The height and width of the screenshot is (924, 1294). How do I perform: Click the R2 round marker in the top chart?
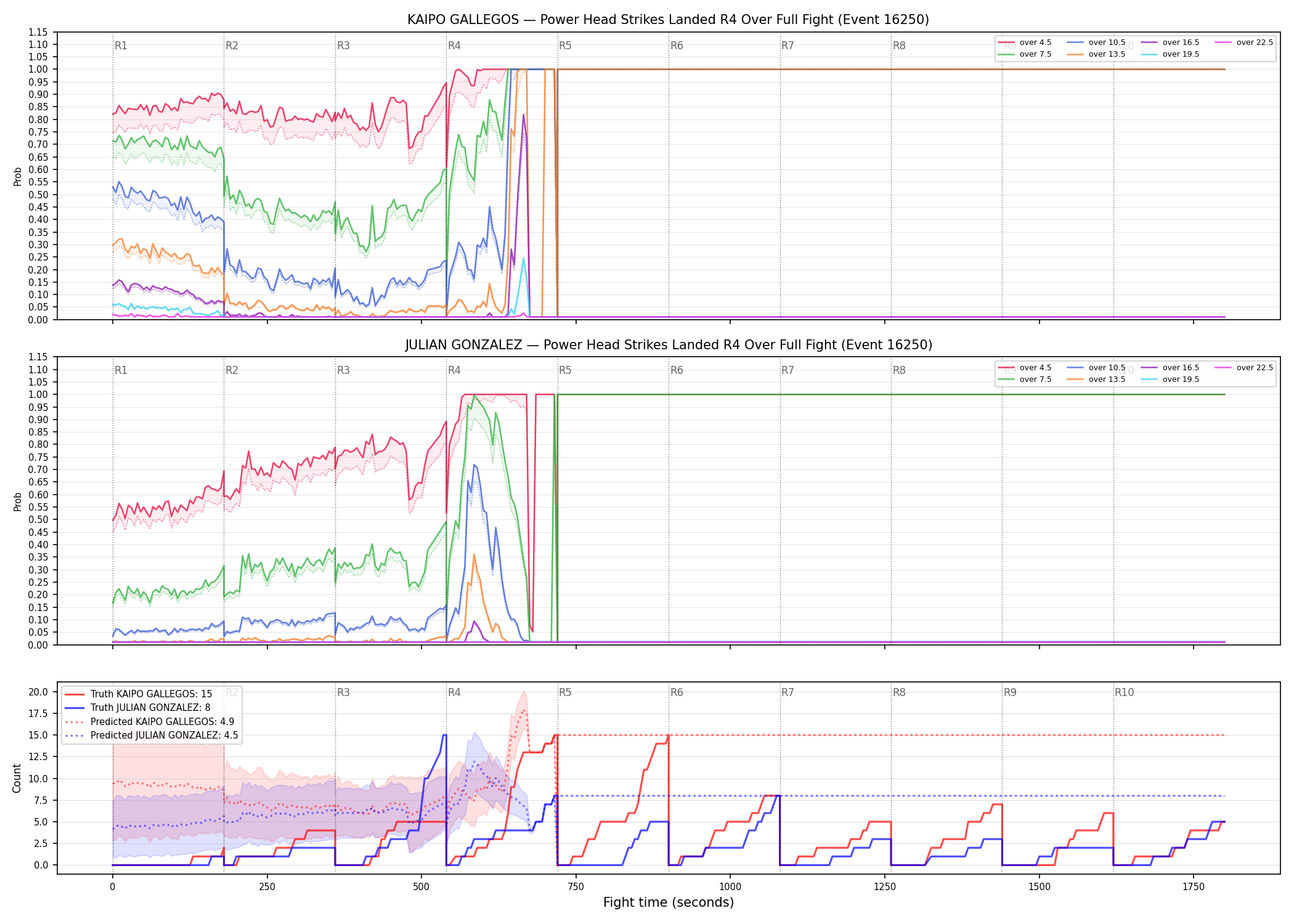pyautogui.click(x=232, y=46)
